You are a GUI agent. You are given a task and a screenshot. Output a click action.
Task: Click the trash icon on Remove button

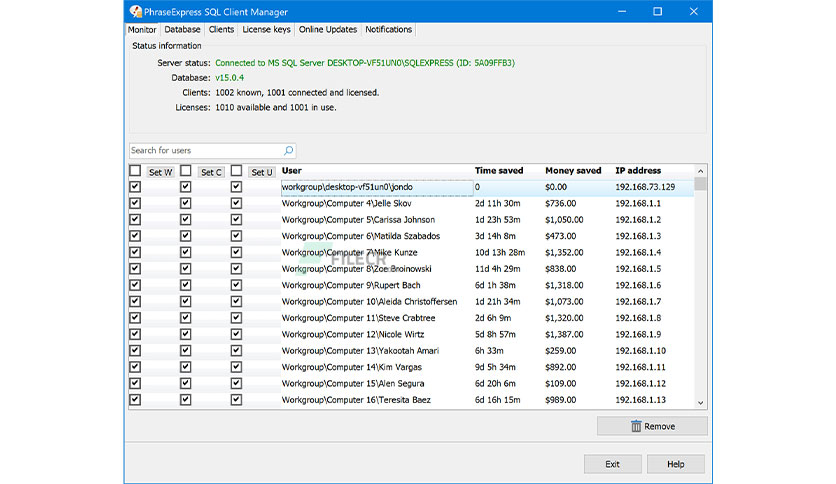click(635, 426)
